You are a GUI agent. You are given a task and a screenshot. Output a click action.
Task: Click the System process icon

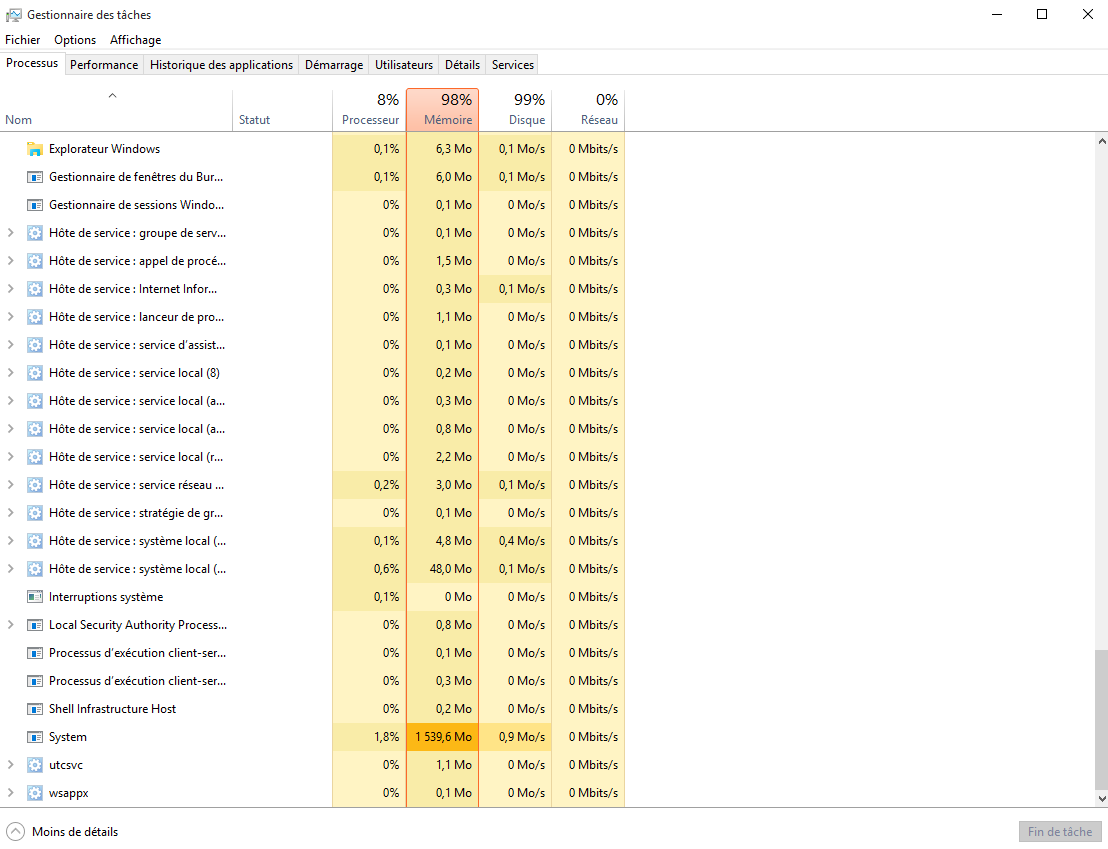pyautogui.click(x=35, y=737)
